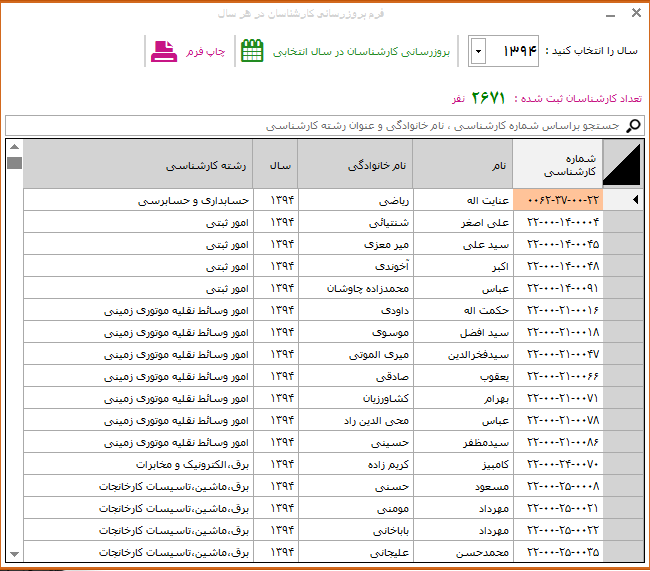650x571 pixels.
Task: Click the چاپ فرم print button
Action: (x=188, y=51)
